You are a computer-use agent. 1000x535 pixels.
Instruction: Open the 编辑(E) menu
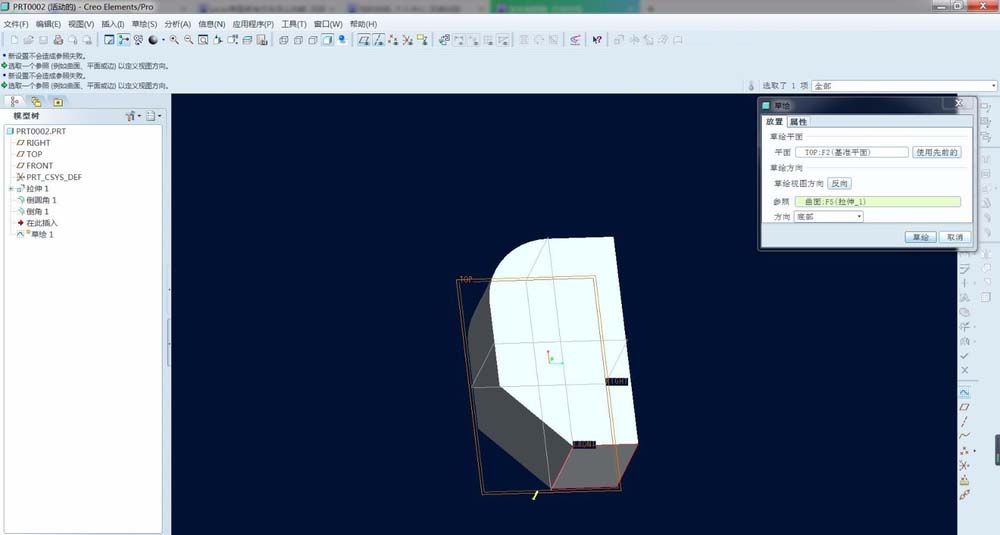[48, 24]
